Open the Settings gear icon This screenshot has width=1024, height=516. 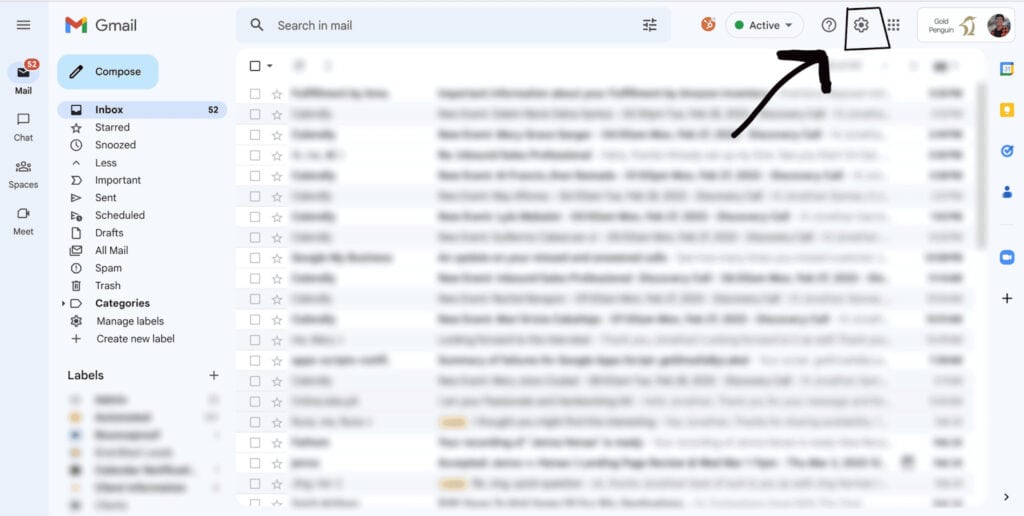tap(861, 25)
